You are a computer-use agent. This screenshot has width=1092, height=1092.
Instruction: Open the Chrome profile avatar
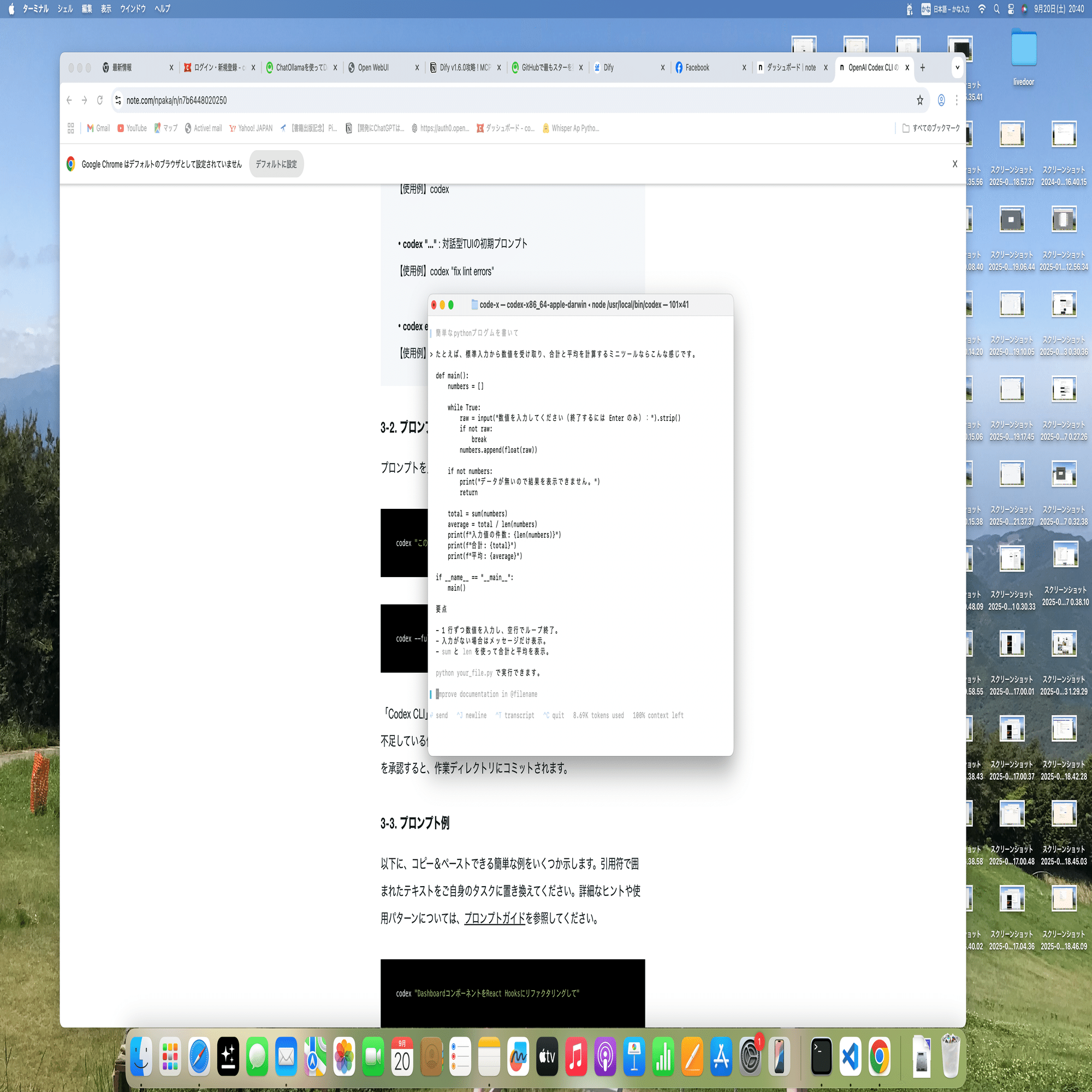pos(940,100)
